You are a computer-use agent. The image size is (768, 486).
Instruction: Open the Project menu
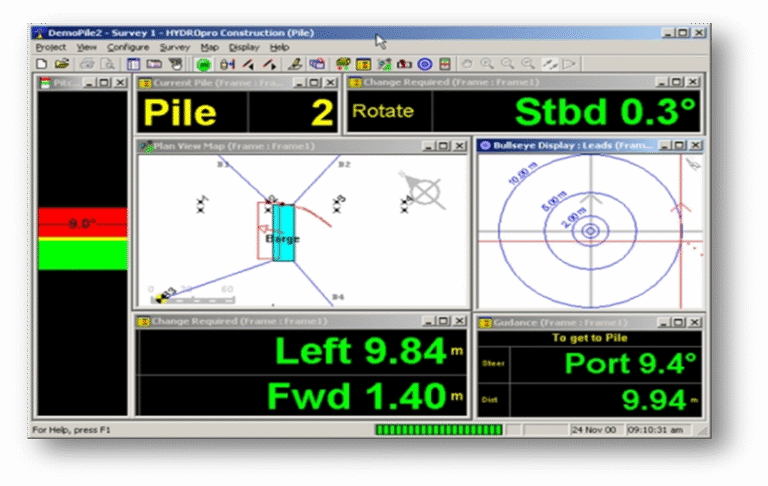point(50,47)
